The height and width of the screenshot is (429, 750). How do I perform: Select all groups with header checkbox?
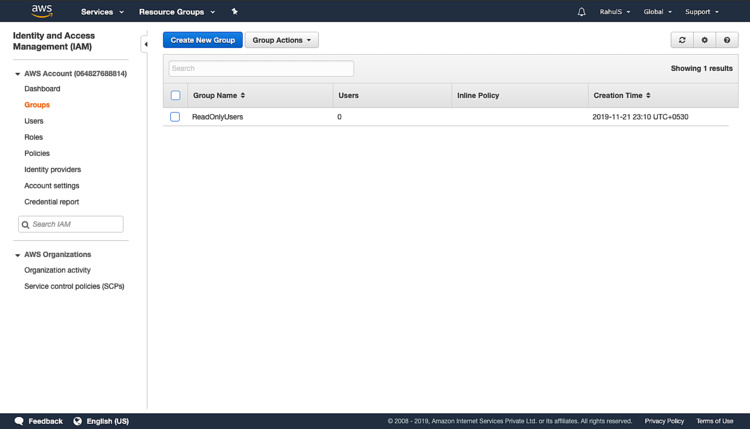(x=175, y=96)
